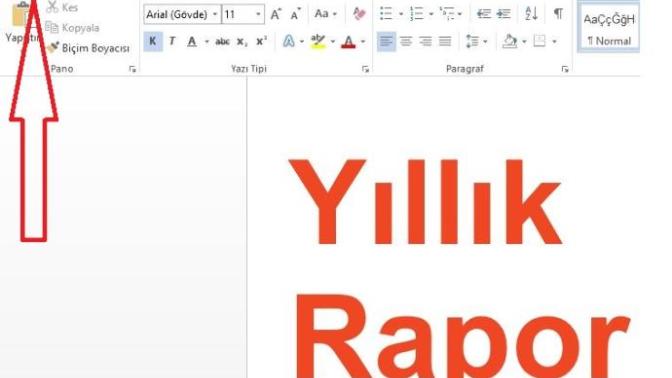
Task: Open the font color dropdown arrow
Action: pyautogui.click(x=363, y=42)
